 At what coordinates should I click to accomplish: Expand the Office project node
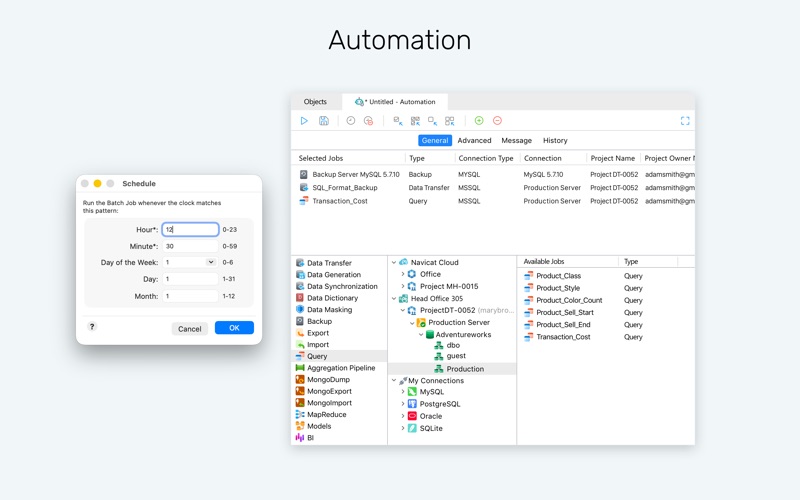coord(403,274)
